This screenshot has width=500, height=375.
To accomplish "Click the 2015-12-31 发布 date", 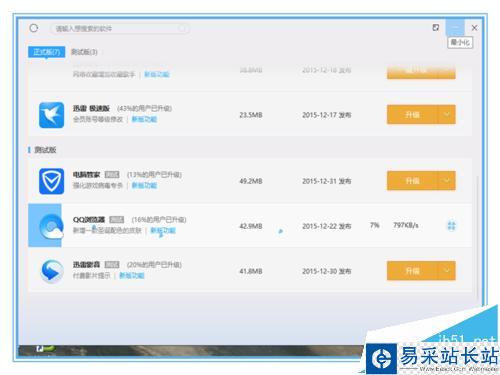I will tap(326, 181).
